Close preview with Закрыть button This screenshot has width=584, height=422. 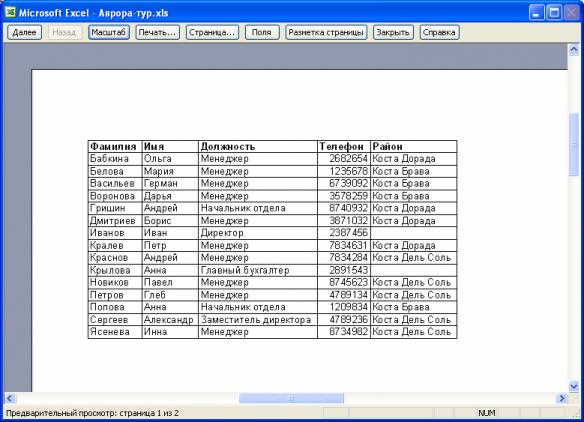(x=393, y=32)
